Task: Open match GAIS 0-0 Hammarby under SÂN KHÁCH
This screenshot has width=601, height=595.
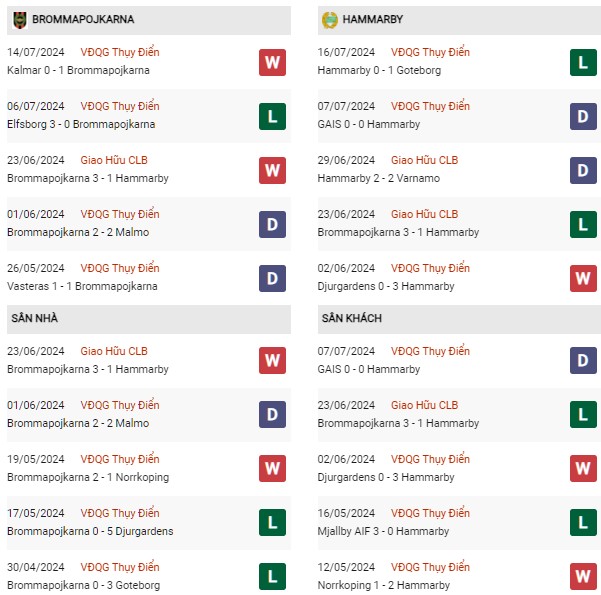Action: (x=369, y=369)
